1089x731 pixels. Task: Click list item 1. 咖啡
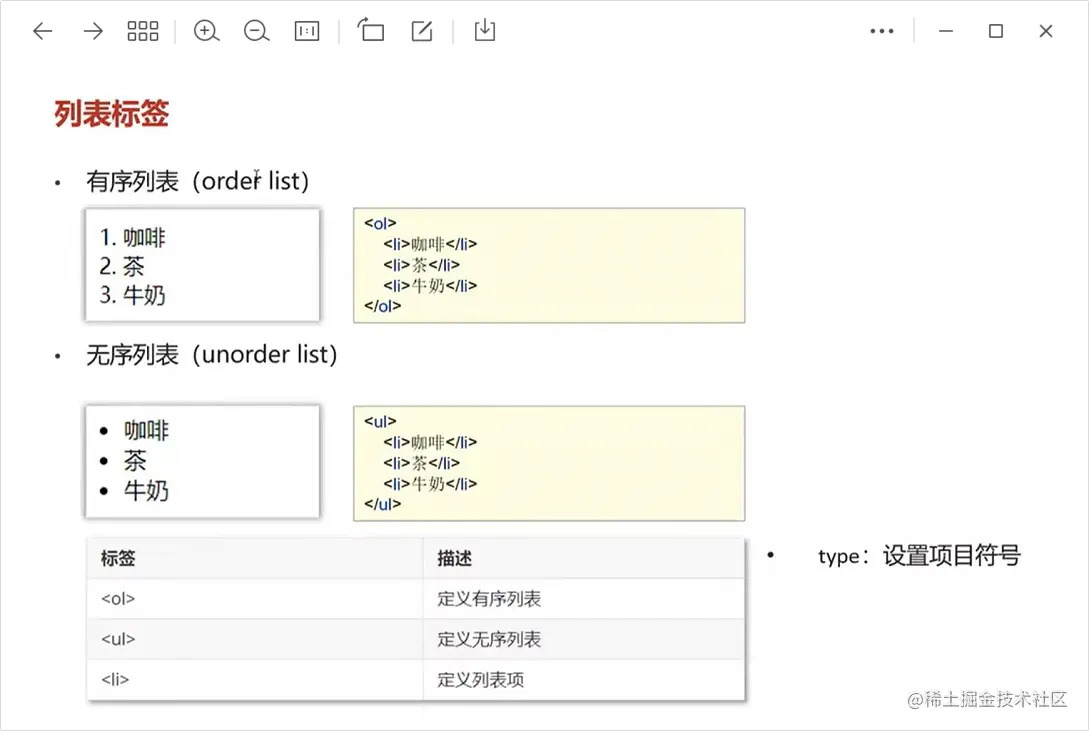[x=133, y=237]
